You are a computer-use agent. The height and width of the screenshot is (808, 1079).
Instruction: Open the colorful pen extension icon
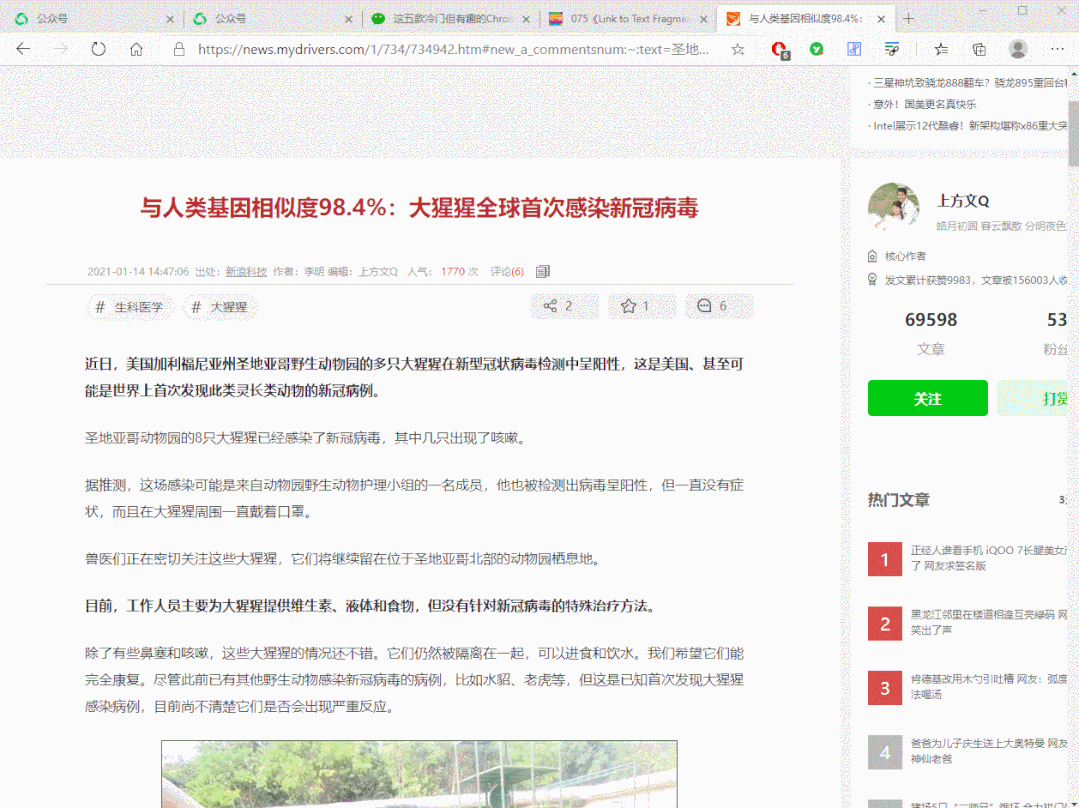click(891, 49)
